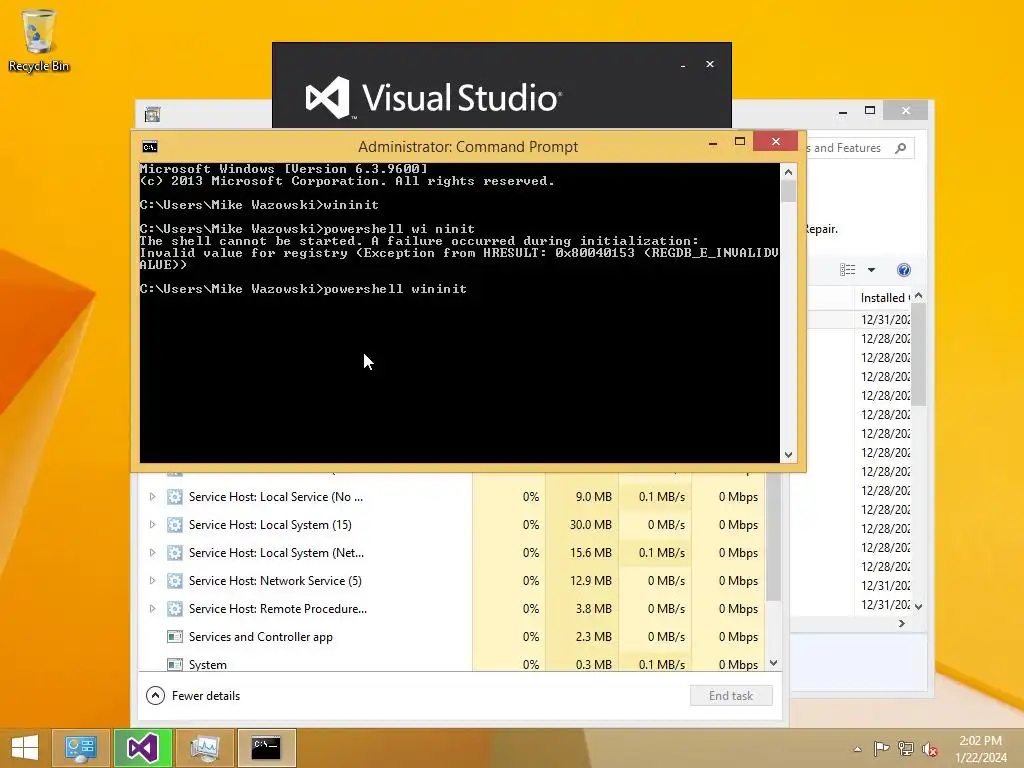This screenshot has width=1024, height=768.
Task: Switch to Command Prompt taskbar icon
Action: pos(266,747)
